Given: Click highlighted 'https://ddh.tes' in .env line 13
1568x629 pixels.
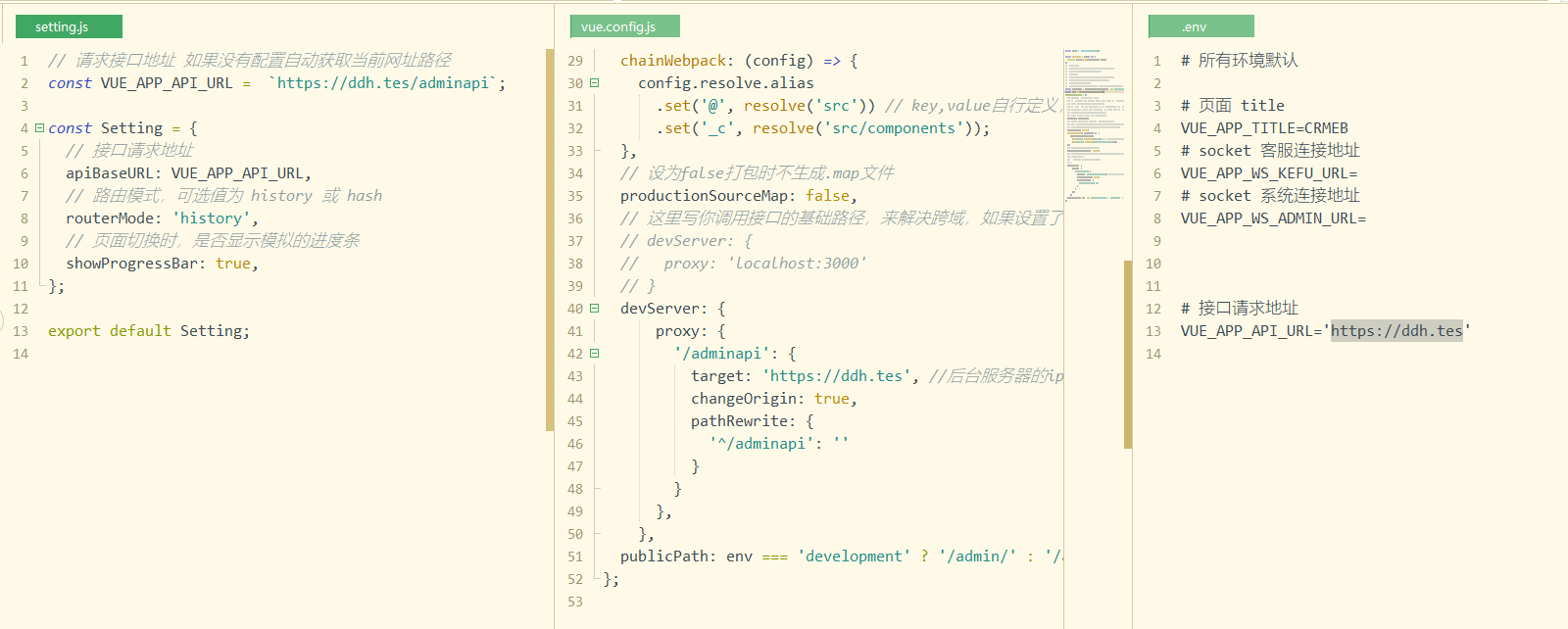Looking at the screenshot, I should tap(1396, 331).
